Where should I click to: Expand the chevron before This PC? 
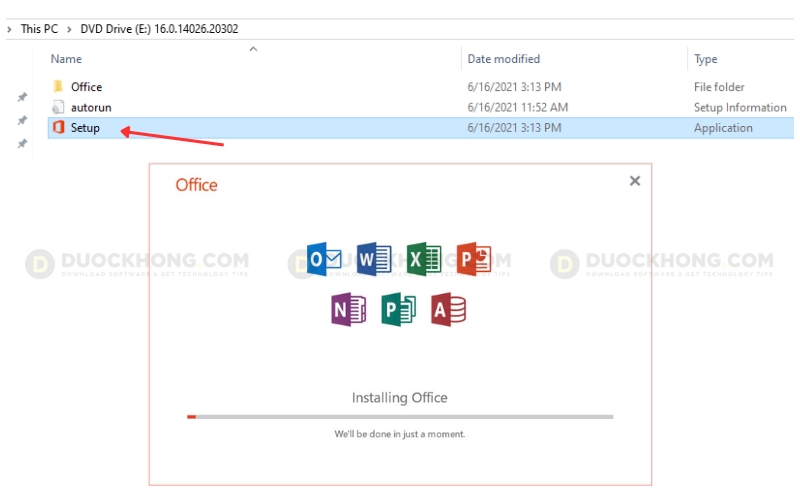(x=9, y=30)
